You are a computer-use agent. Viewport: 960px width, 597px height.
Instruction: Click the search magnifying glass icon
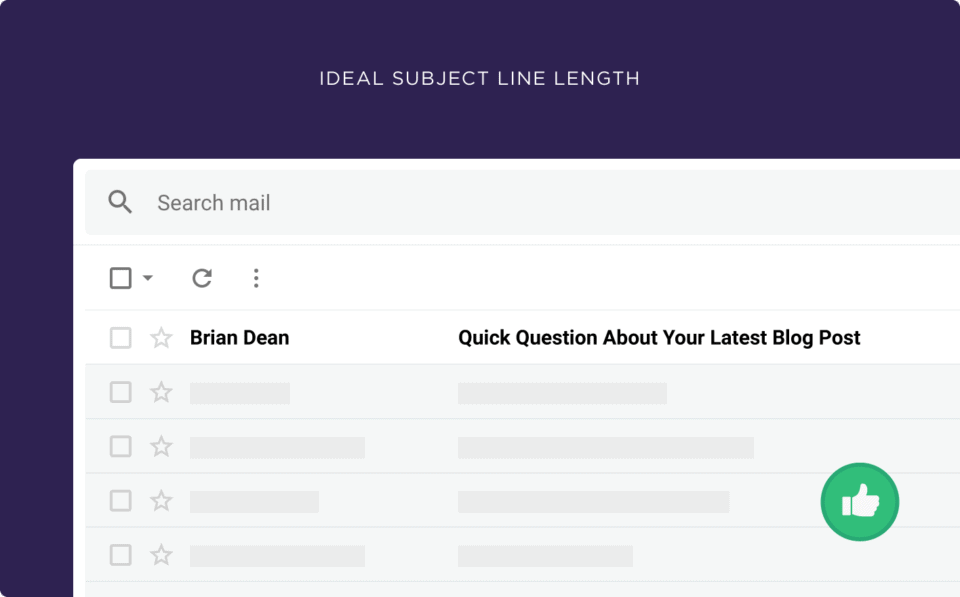click(x=120, y=202)
